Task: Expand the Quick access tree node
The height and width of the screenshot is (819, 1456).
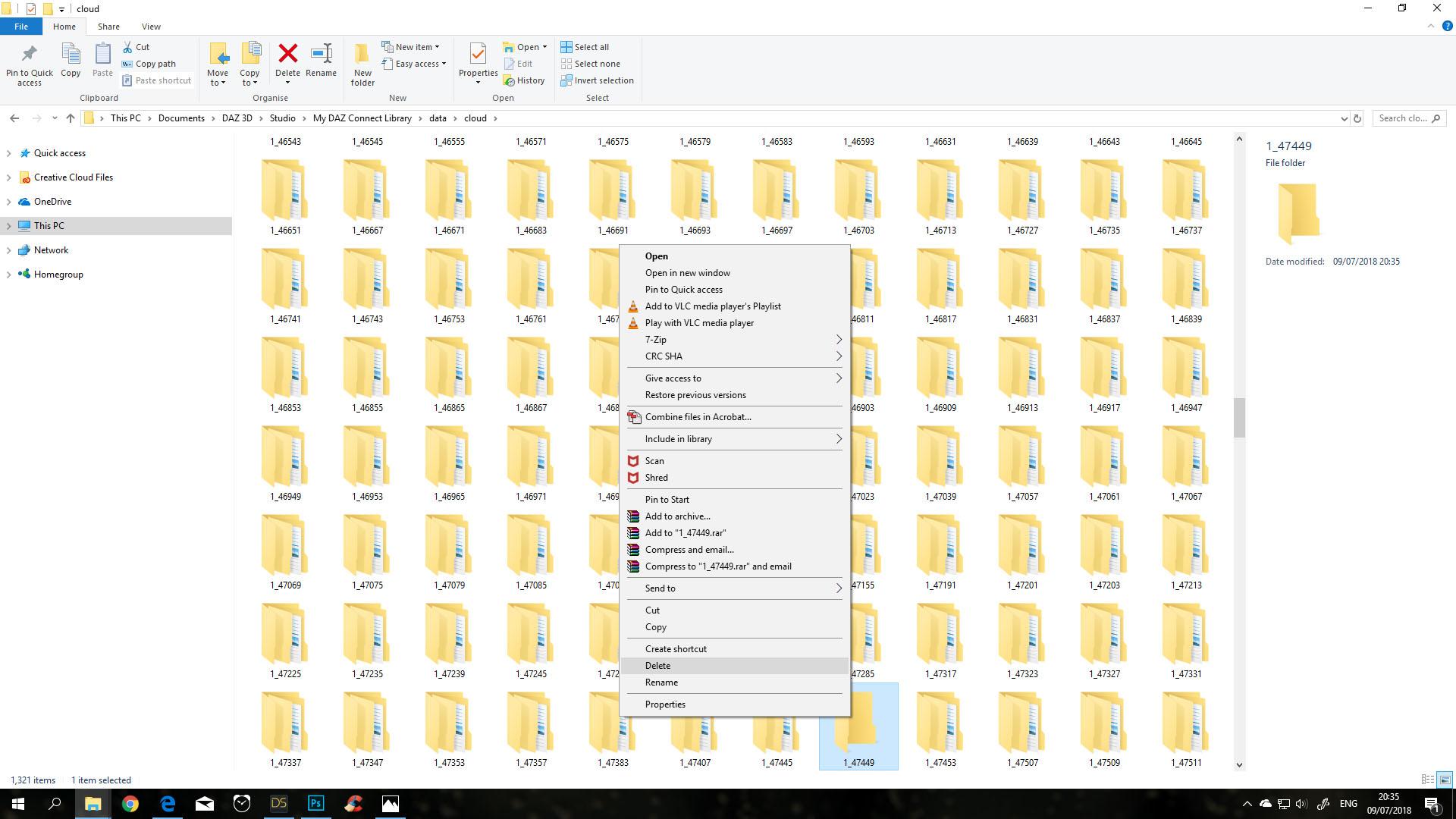Action: 8,153
